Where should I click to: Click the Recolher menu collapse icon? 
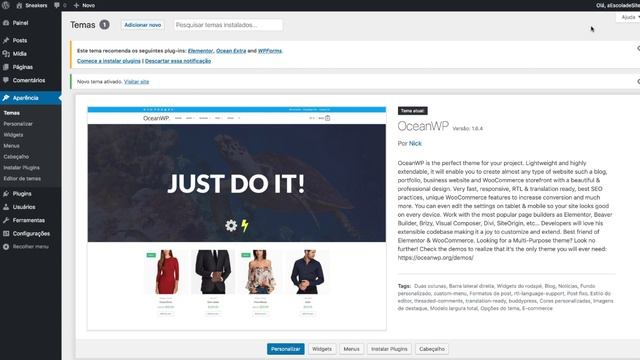point(6,247)
